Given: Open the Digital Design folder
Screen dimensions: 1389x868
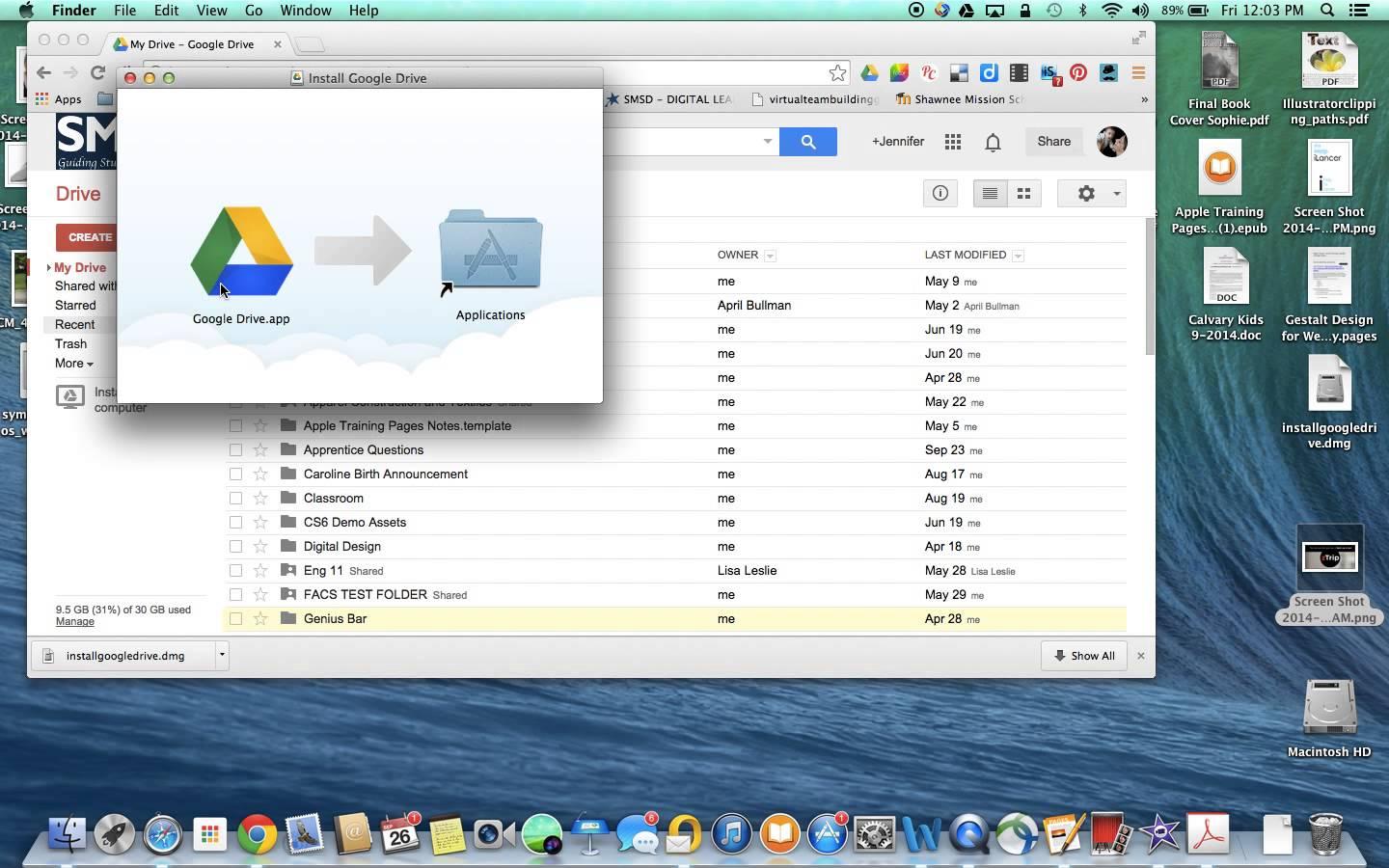Looking at the screenshot, I should pyautogui.click(x=341, y=547).
